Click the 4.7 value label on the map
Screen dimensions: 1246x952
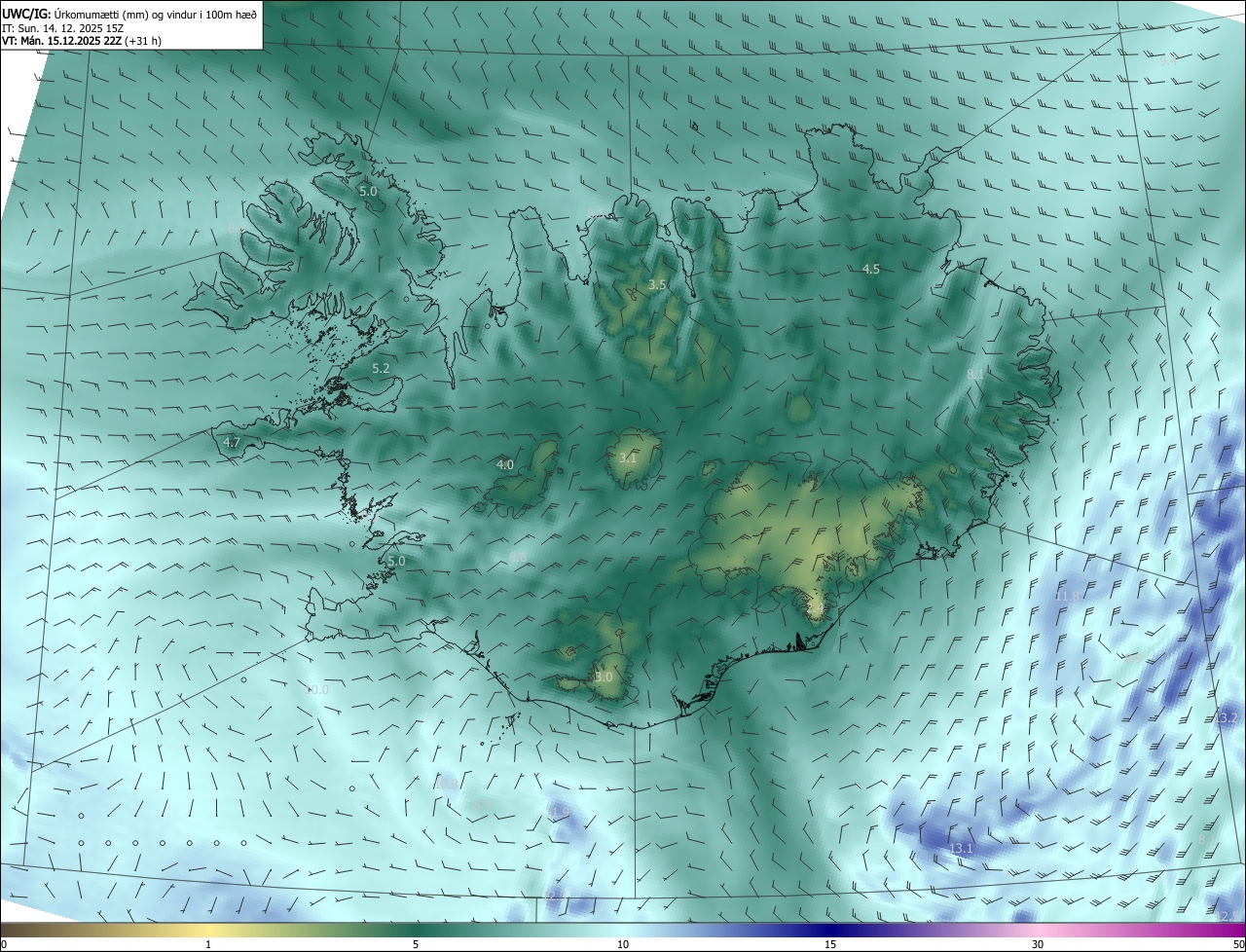tap(232, 442)
